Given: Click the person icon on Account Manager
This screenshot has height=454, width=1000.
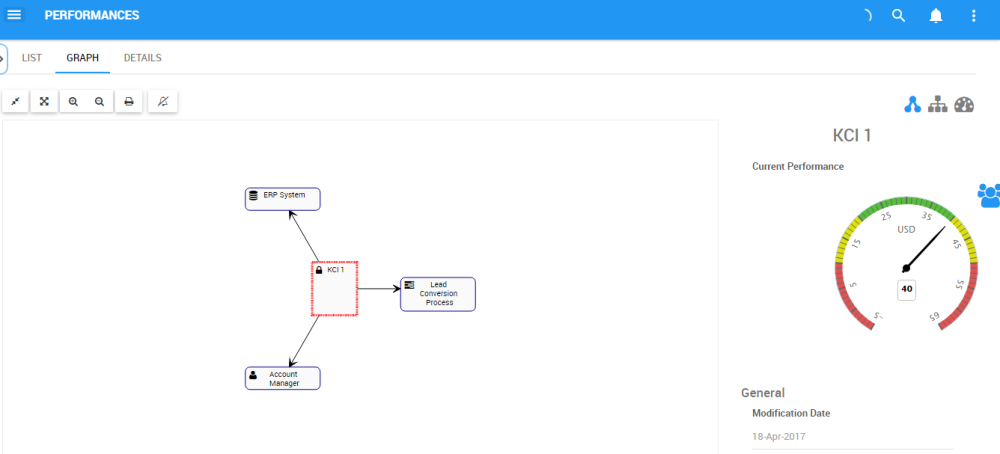Looking at the screenshot, I should [253, 375].
